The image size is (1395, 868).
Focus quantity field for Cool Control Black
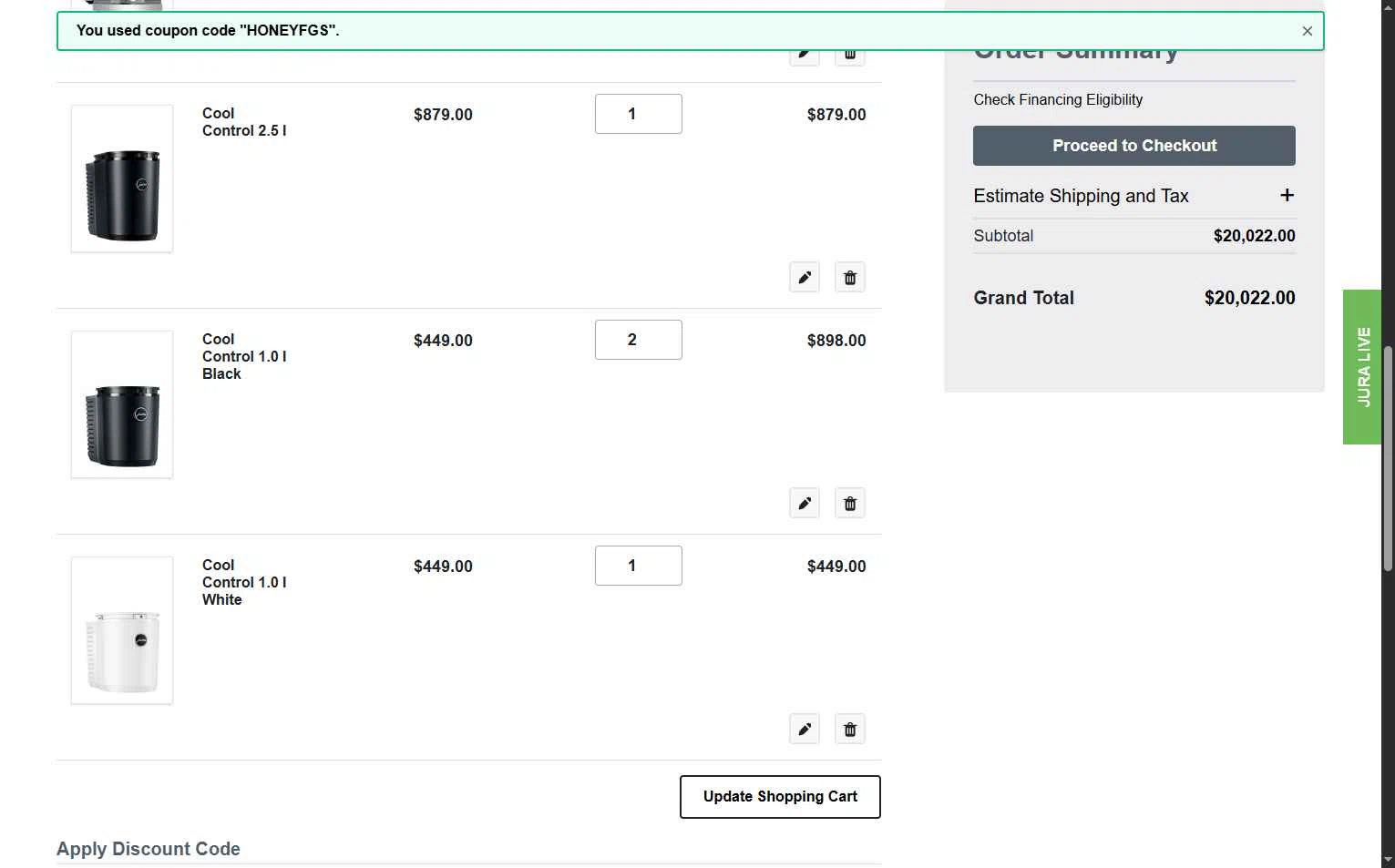tap(638, 340)
